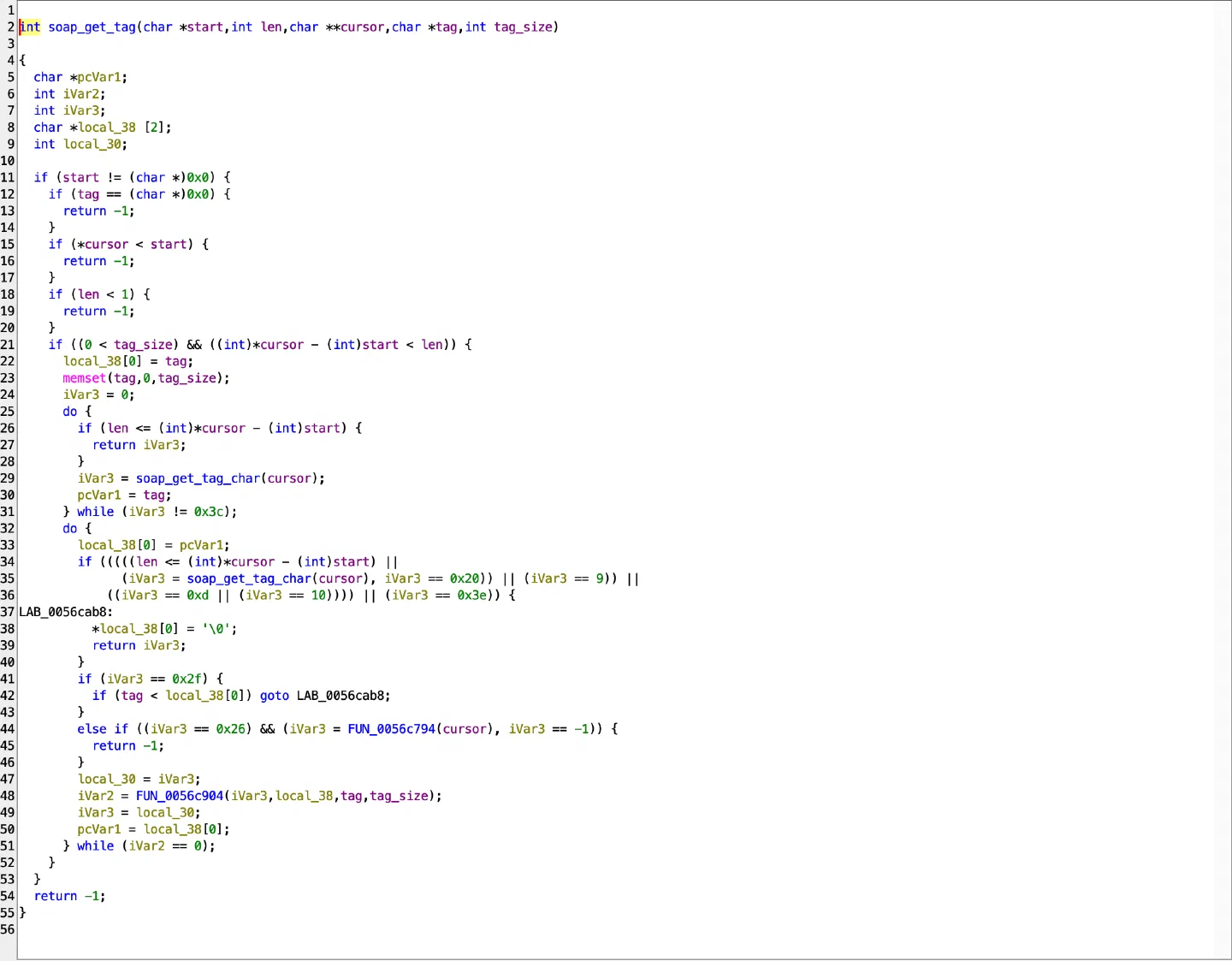Select return -1 on line 45
Viewport: 1232px width, 961px height.
tap(125, 746)
